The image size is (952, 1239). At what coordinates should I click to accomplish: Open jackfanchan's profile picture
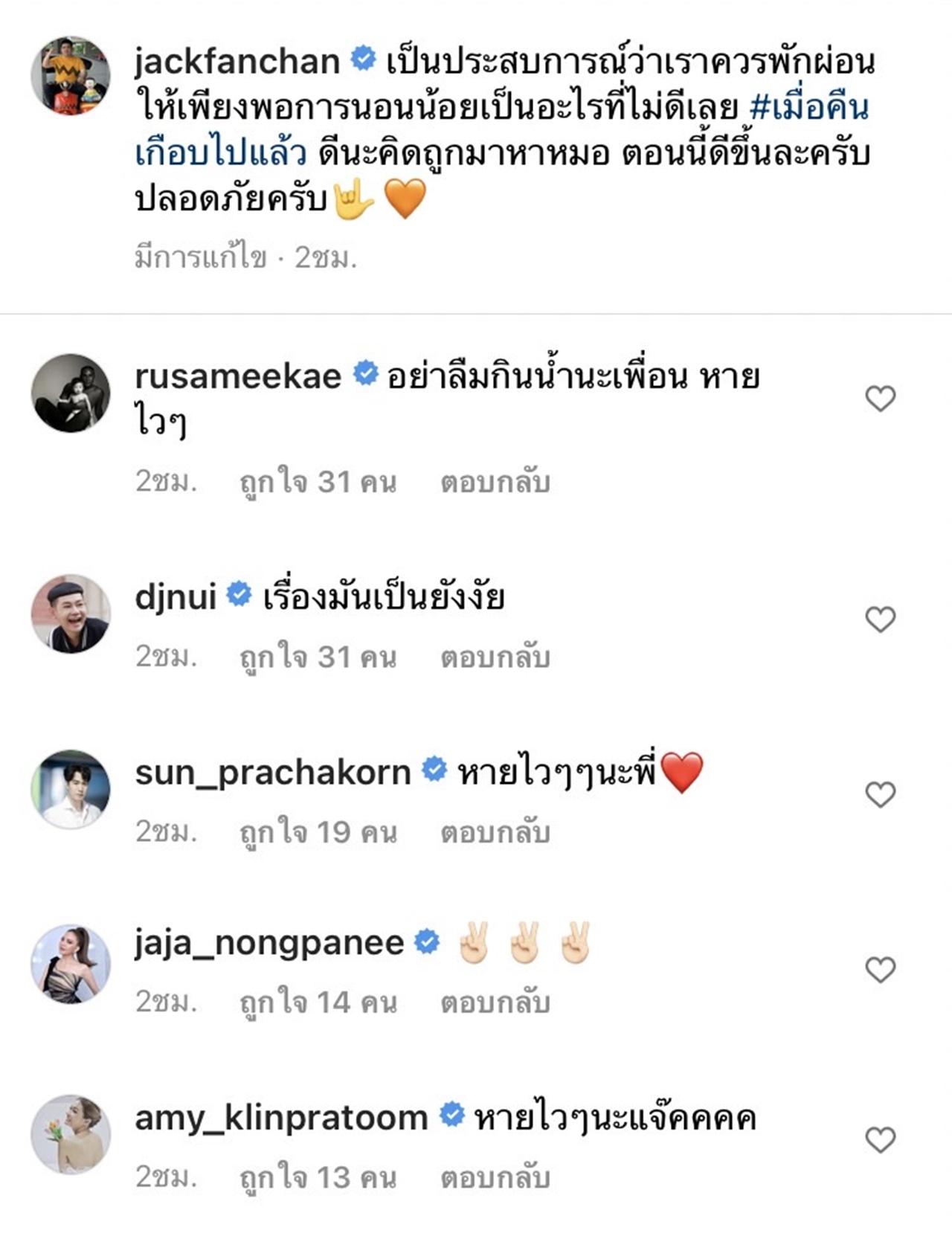pos(71,75)
